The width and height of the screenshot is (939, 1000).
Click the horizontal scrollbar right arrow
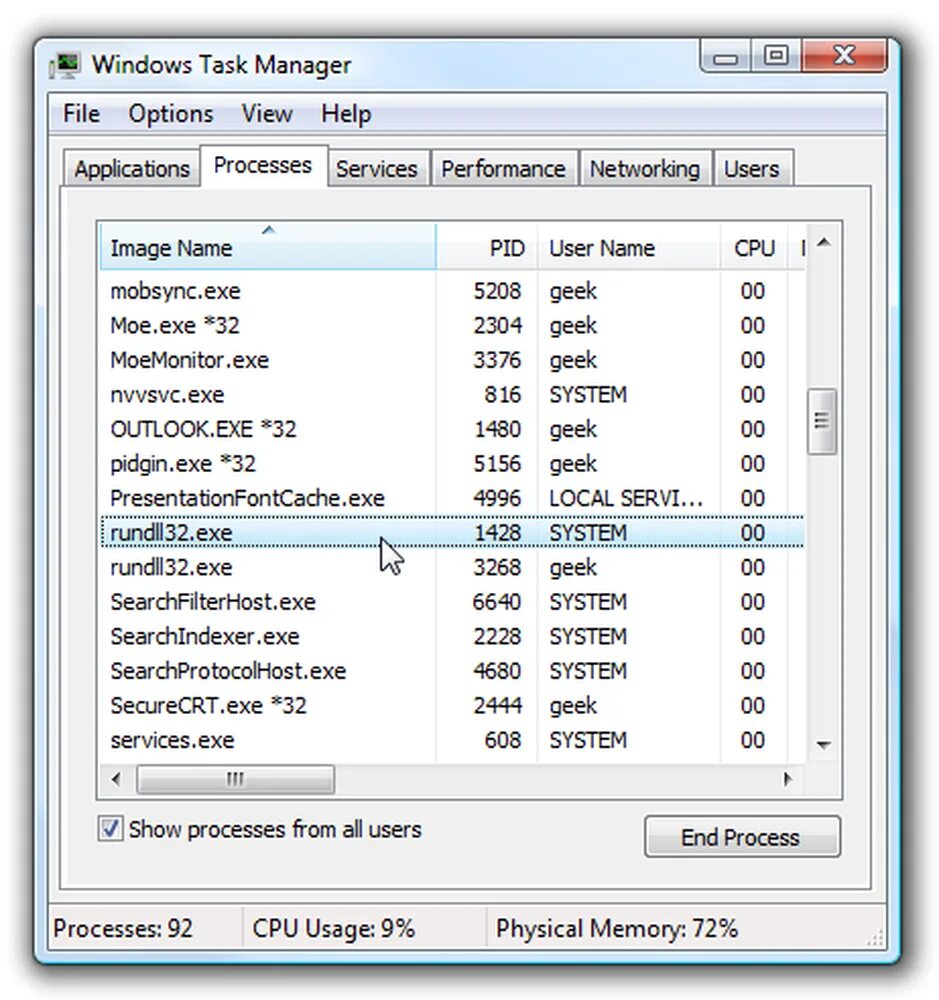pyautogui.click(x=788, y=779)
